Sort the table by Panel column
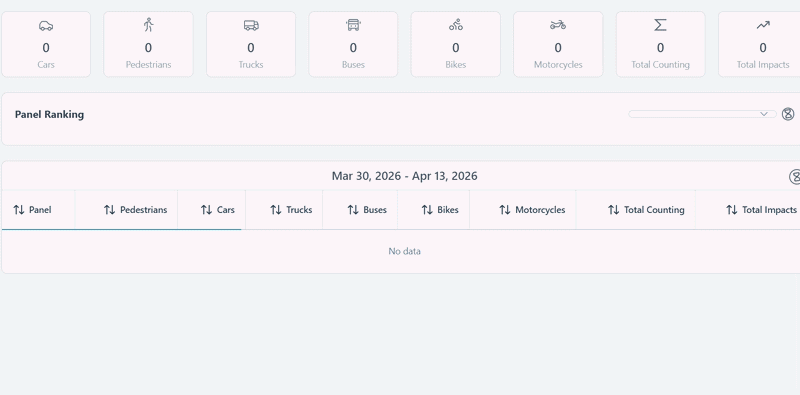 tap(32, 210)
